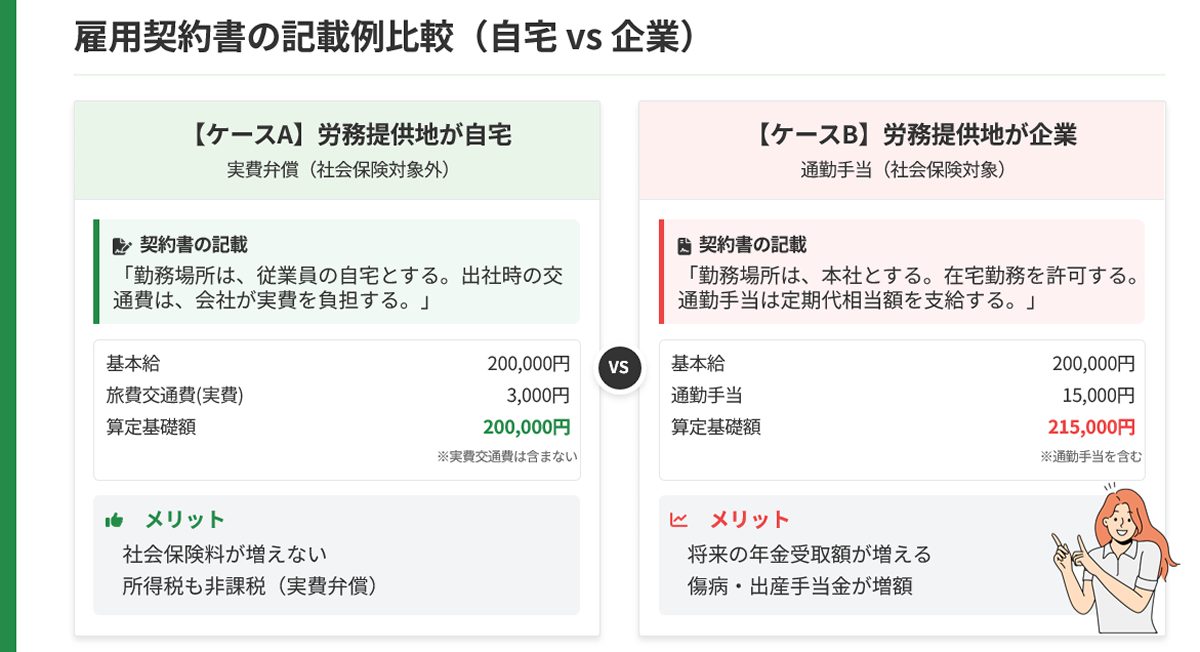Click the 将来の年金受取額が増える merit line
The height and width of the screenshot is (652, 1200).
click(x=809, y=554)
